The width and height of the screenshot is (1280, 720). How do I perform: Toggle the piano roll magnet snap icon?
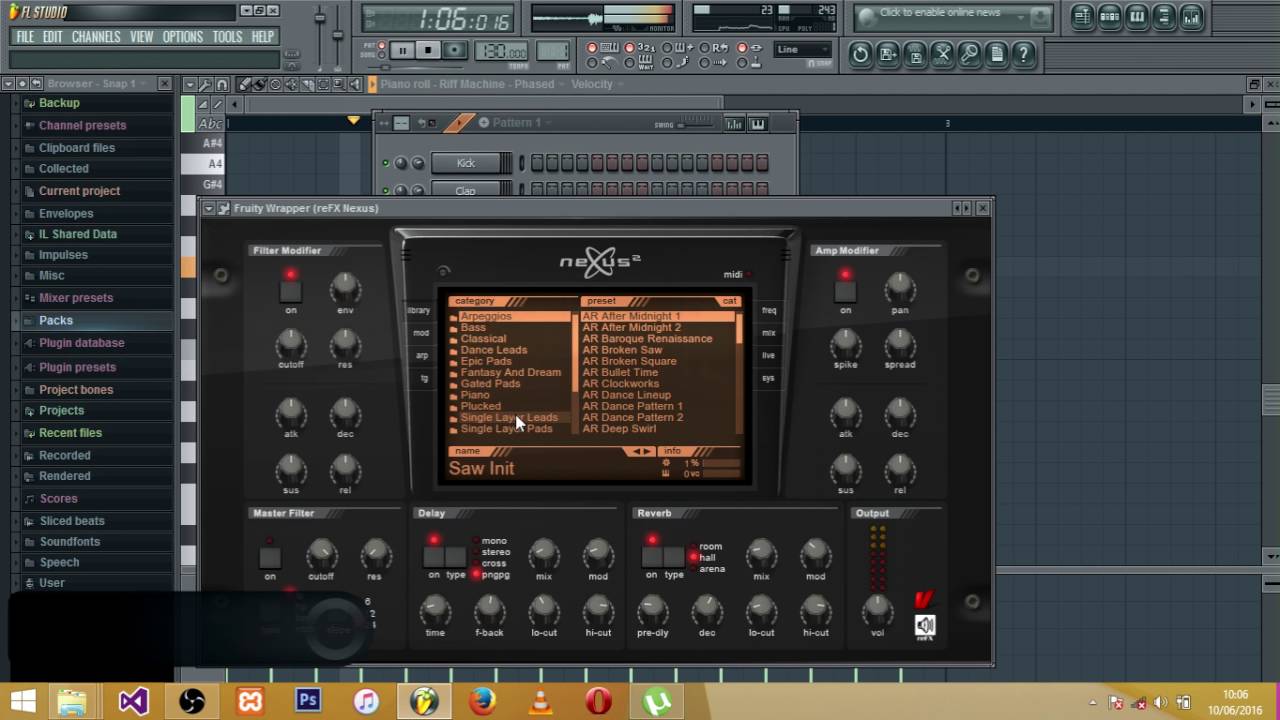point(222,85)
